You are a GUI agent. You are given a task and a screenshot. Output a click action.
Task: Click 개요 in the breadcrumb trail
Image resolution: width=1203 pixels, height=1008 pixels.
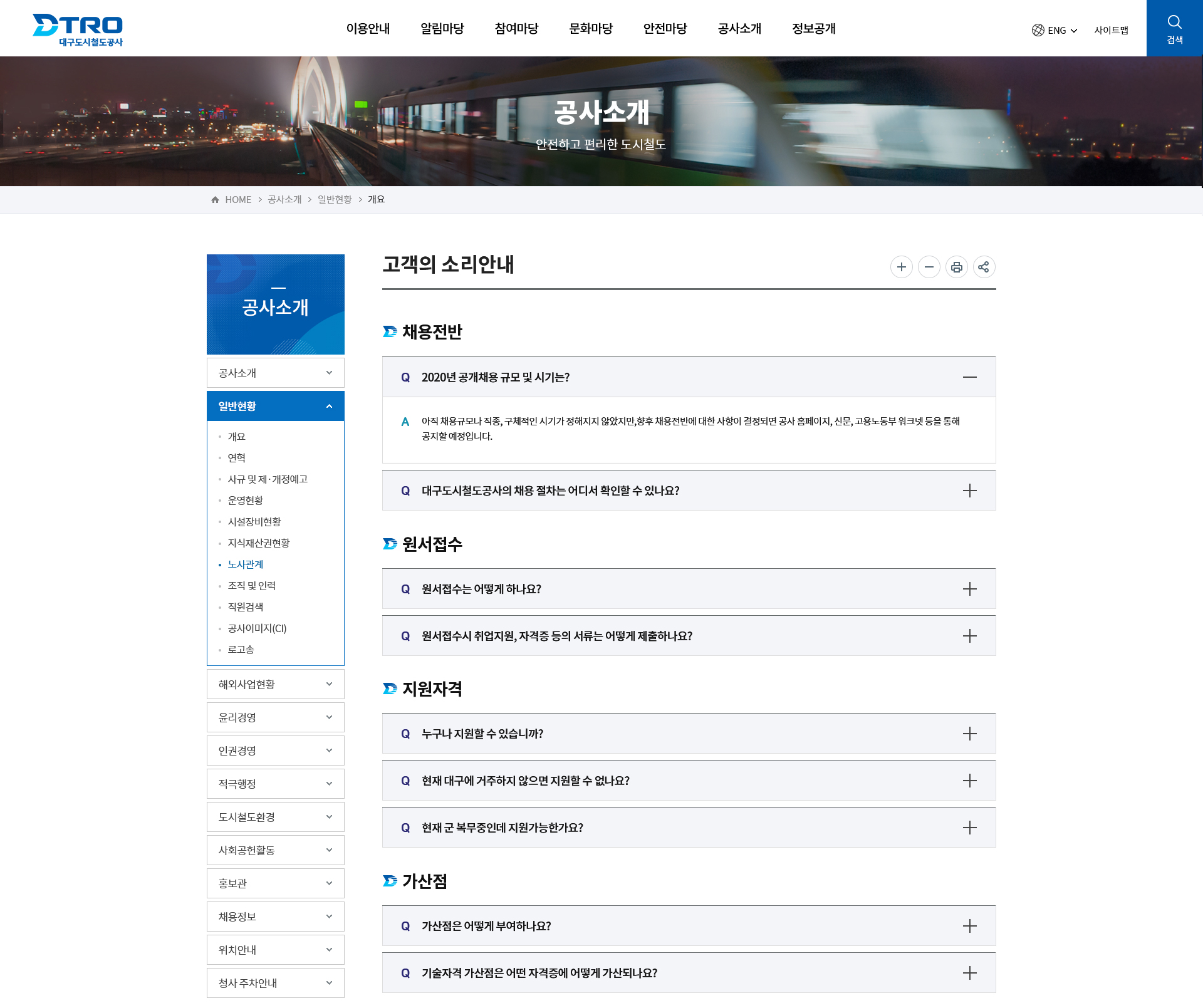tap(377, 199)
